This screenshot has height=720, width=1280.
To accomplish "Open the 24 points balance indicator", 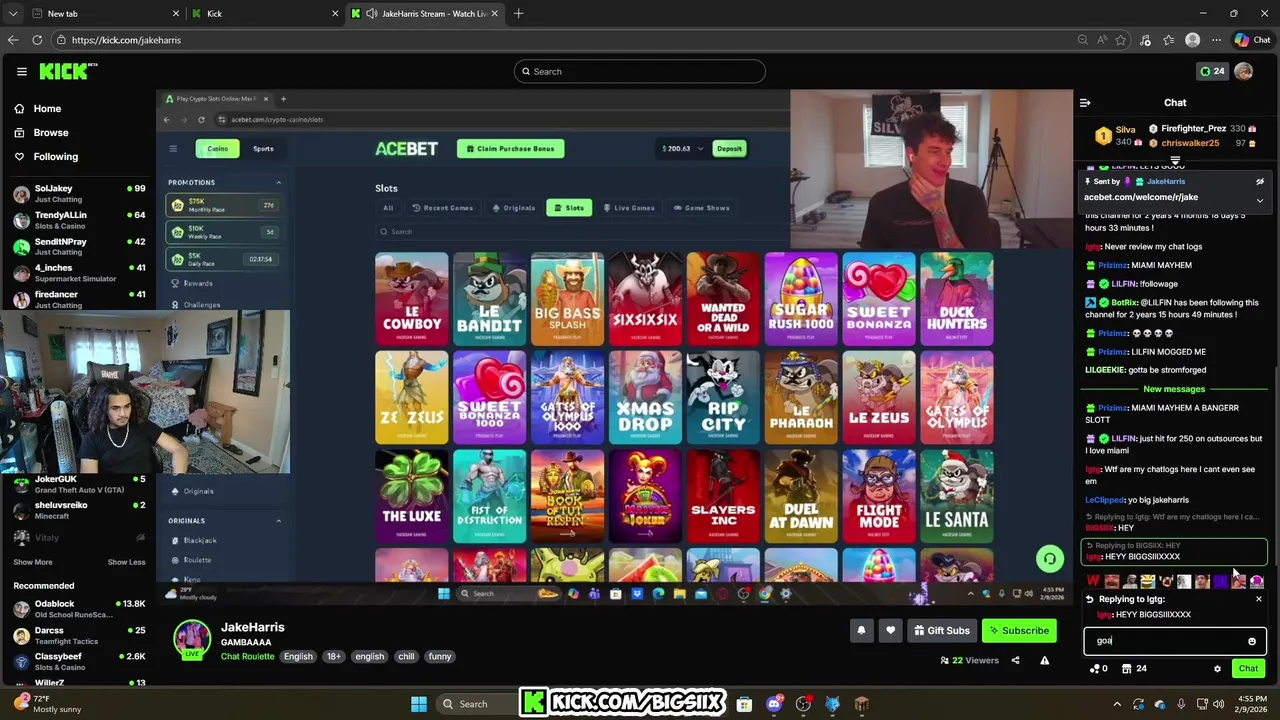I will pyautogui.click(x=1211, y=71).
